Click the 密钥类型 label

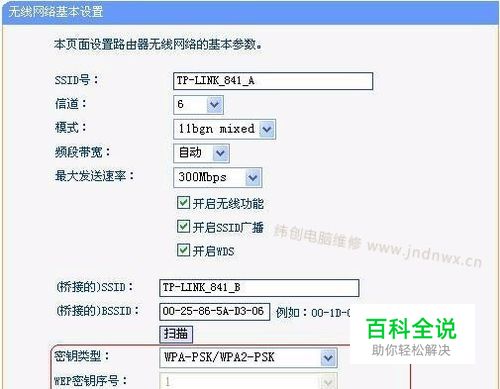[82, 356]
